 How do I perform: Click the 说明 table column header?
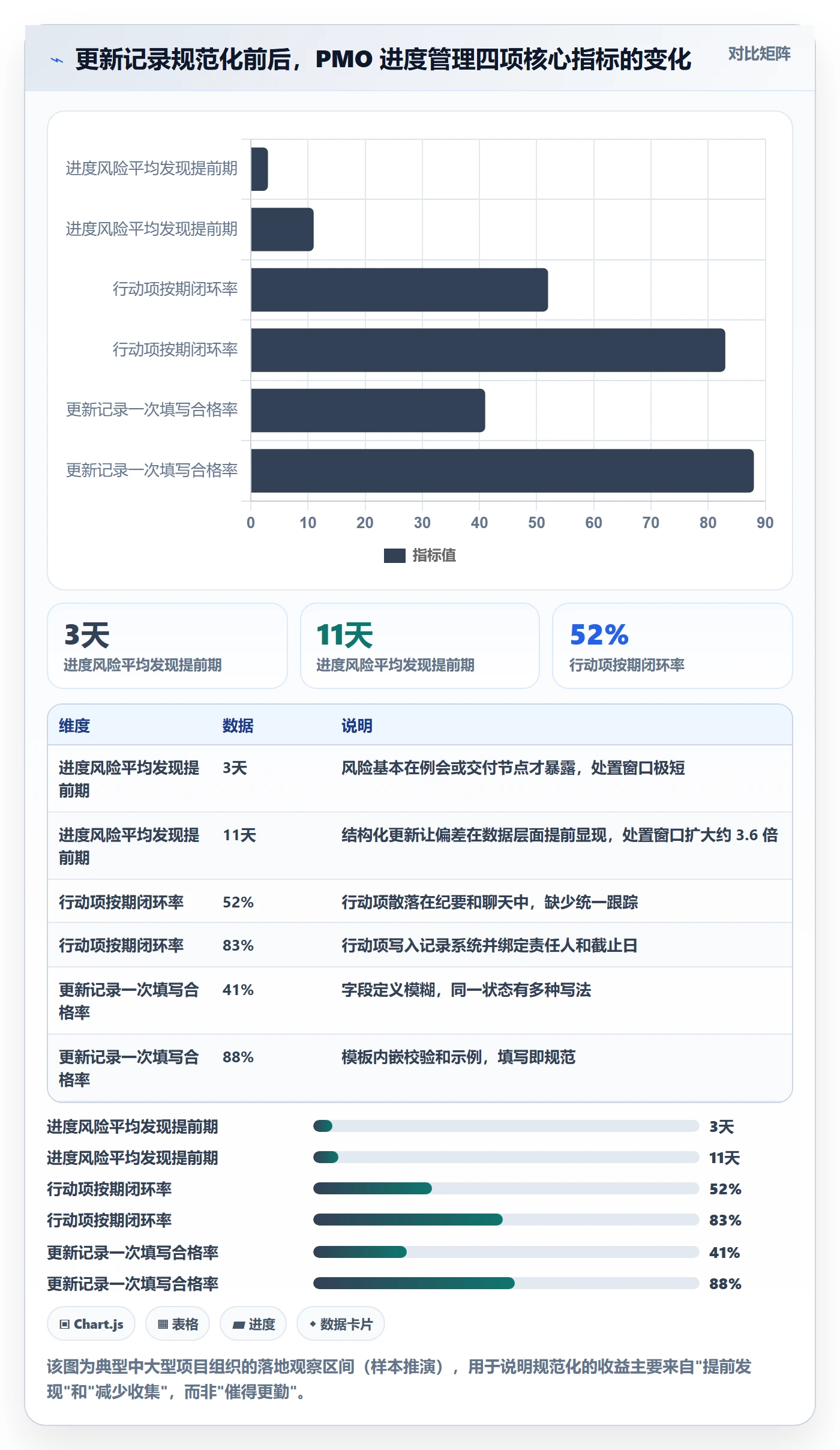(x=357, y=726)
